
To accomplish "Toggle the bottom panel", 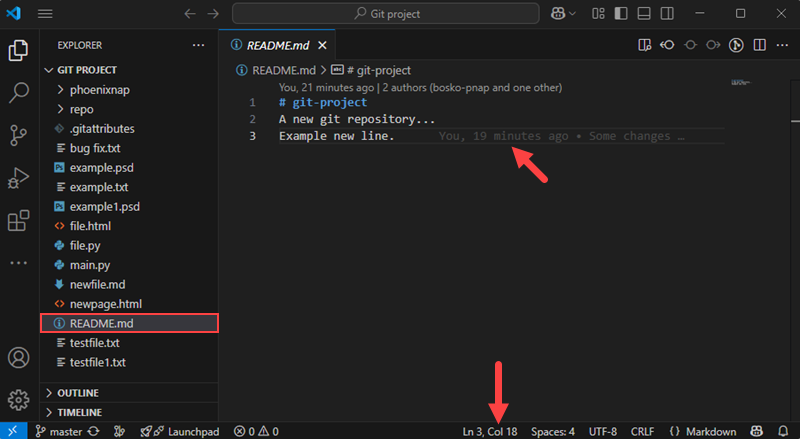I will coord(644,14).
